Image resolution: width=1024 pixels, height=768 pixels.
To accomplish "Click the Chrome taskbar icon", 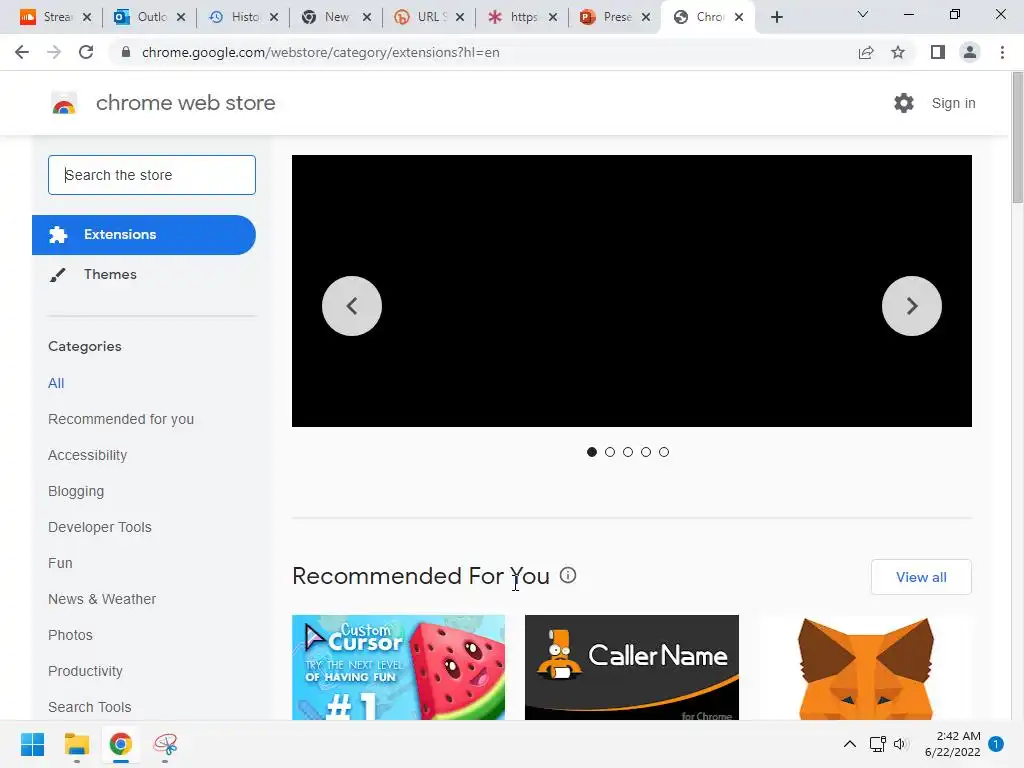I will 121,744.
